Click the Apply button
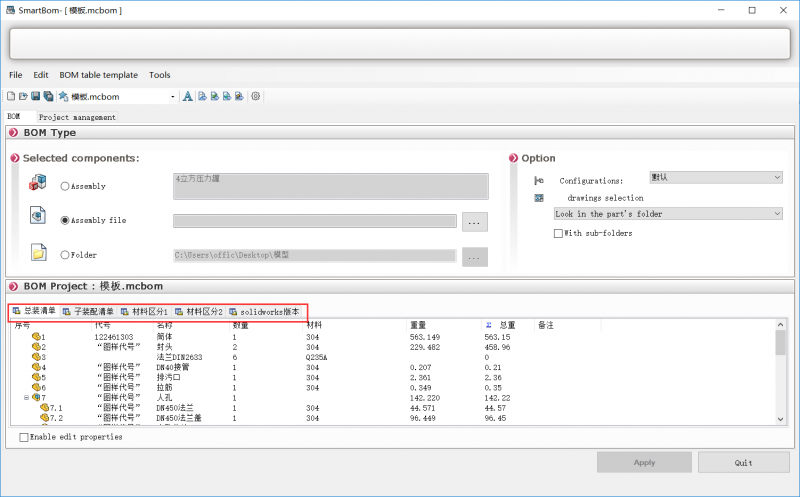The height and width of the screenshot is (497, 800). [x=644, y=462]
